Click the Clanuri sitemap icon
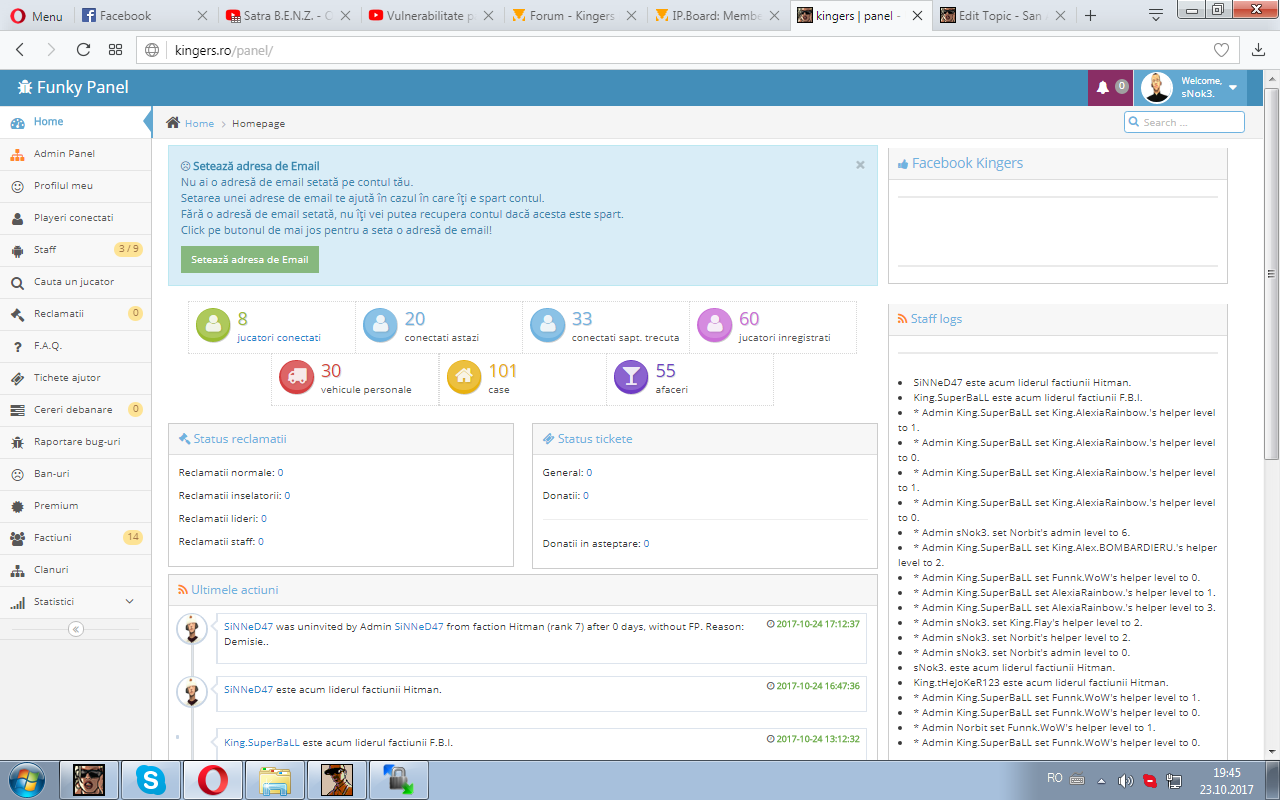Screen dimensions: 1280x800 click(x=17, y=570)
